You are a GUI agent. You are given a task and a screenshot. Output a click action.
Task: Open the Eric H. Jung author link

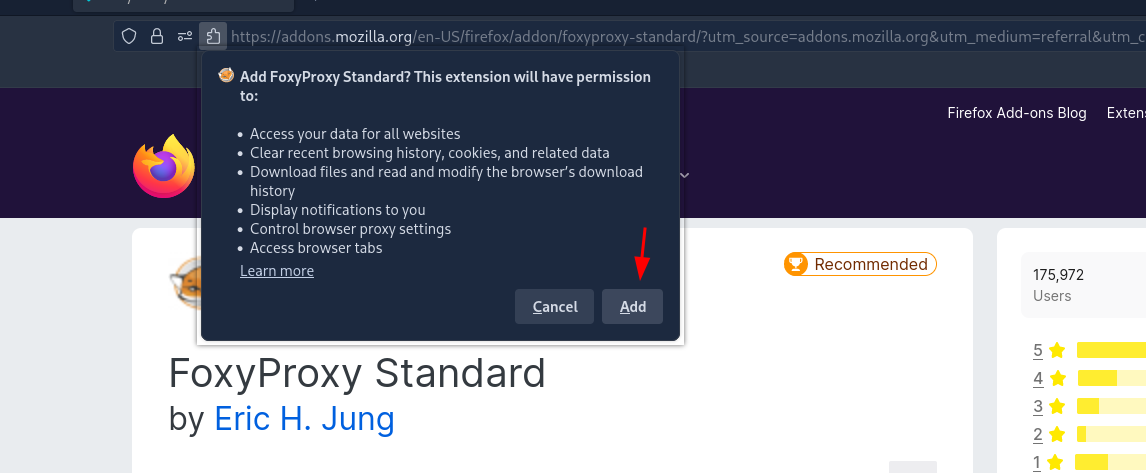(304, 419)
